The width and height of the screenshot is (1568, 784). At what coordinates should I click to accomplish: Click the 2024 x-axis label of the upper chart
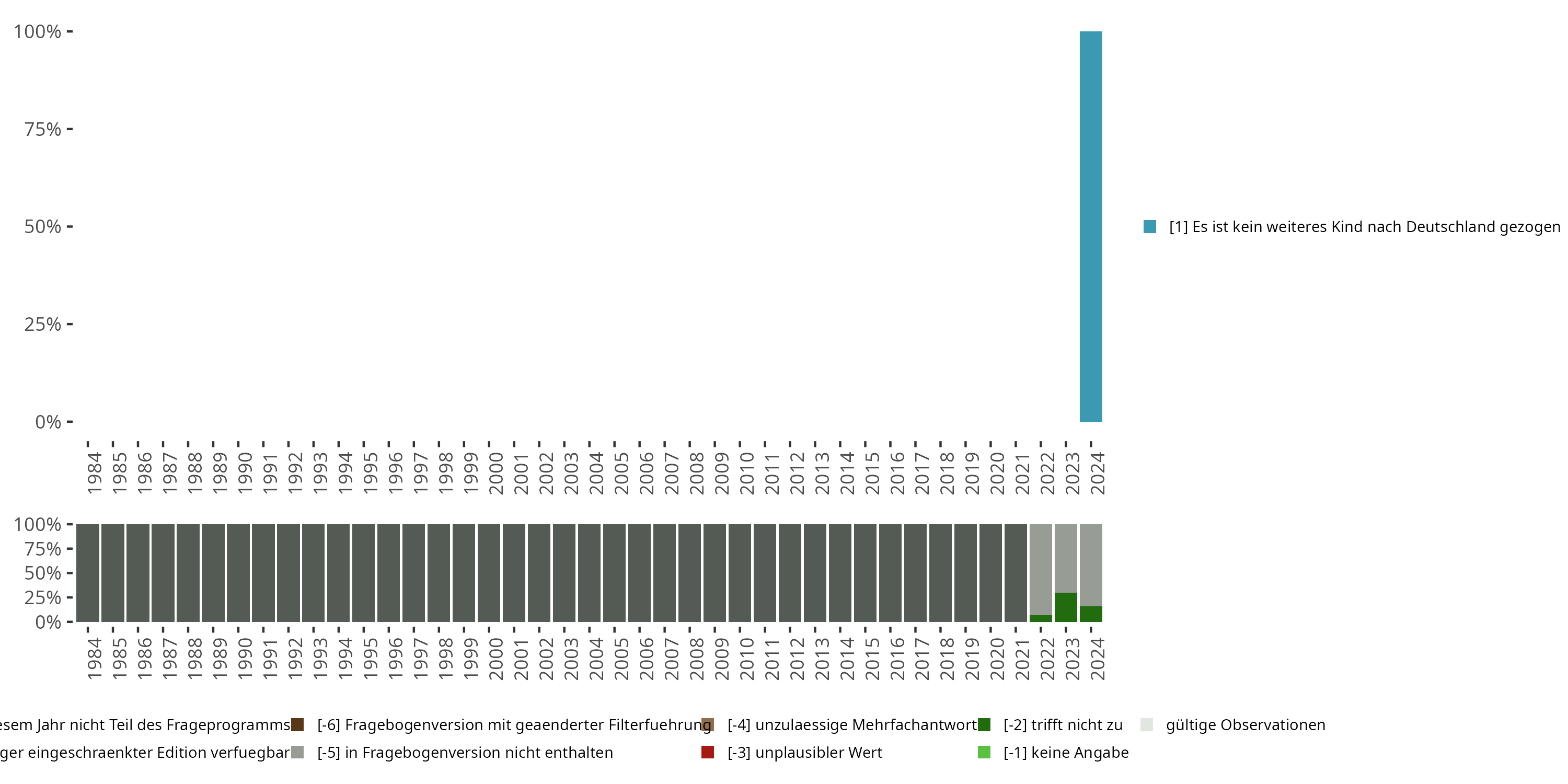(1097, 473)
